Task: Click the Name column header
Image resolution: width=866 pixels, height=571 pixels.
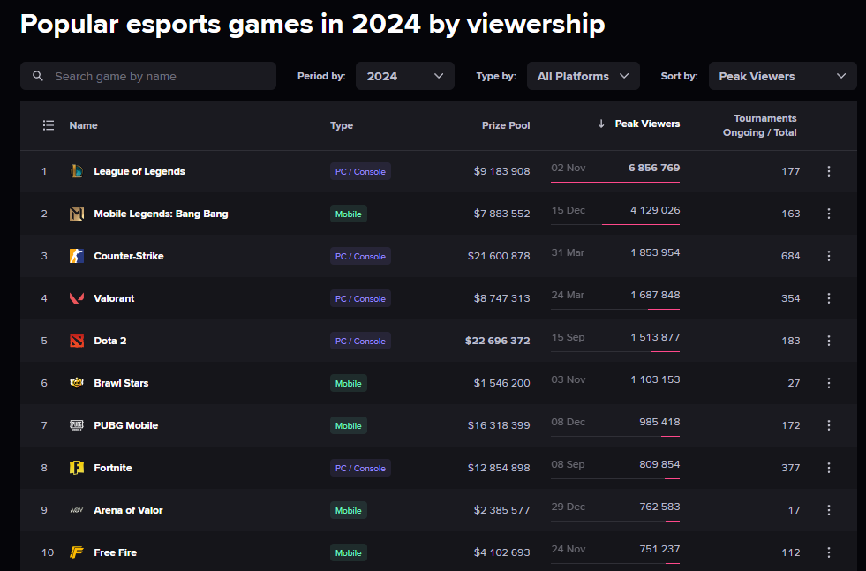Action: coord(83,125)
